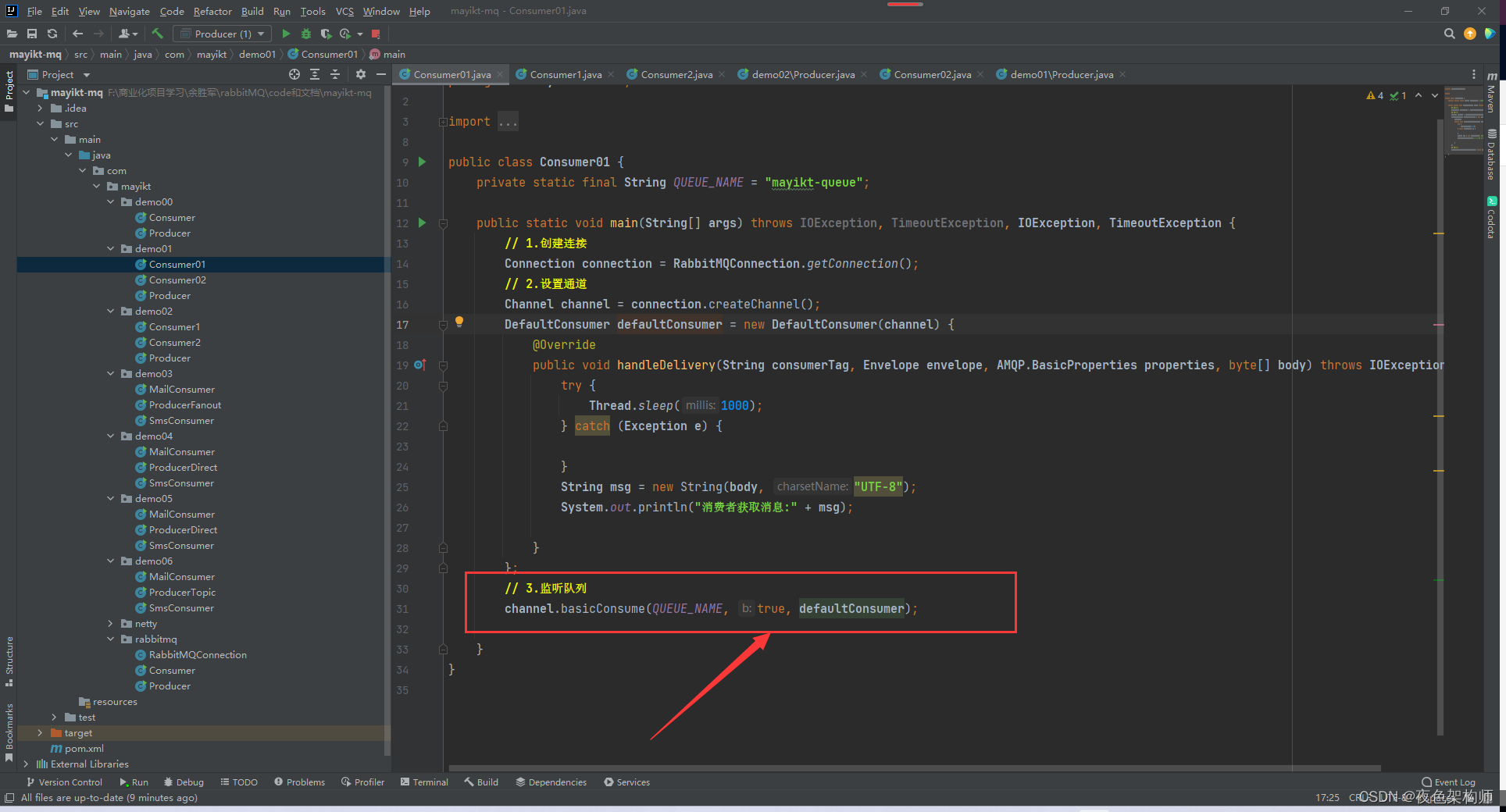This screenshot has height=812, width=1506.
Task: Click the Open folder toolbar icon
Action: point(12,34)
